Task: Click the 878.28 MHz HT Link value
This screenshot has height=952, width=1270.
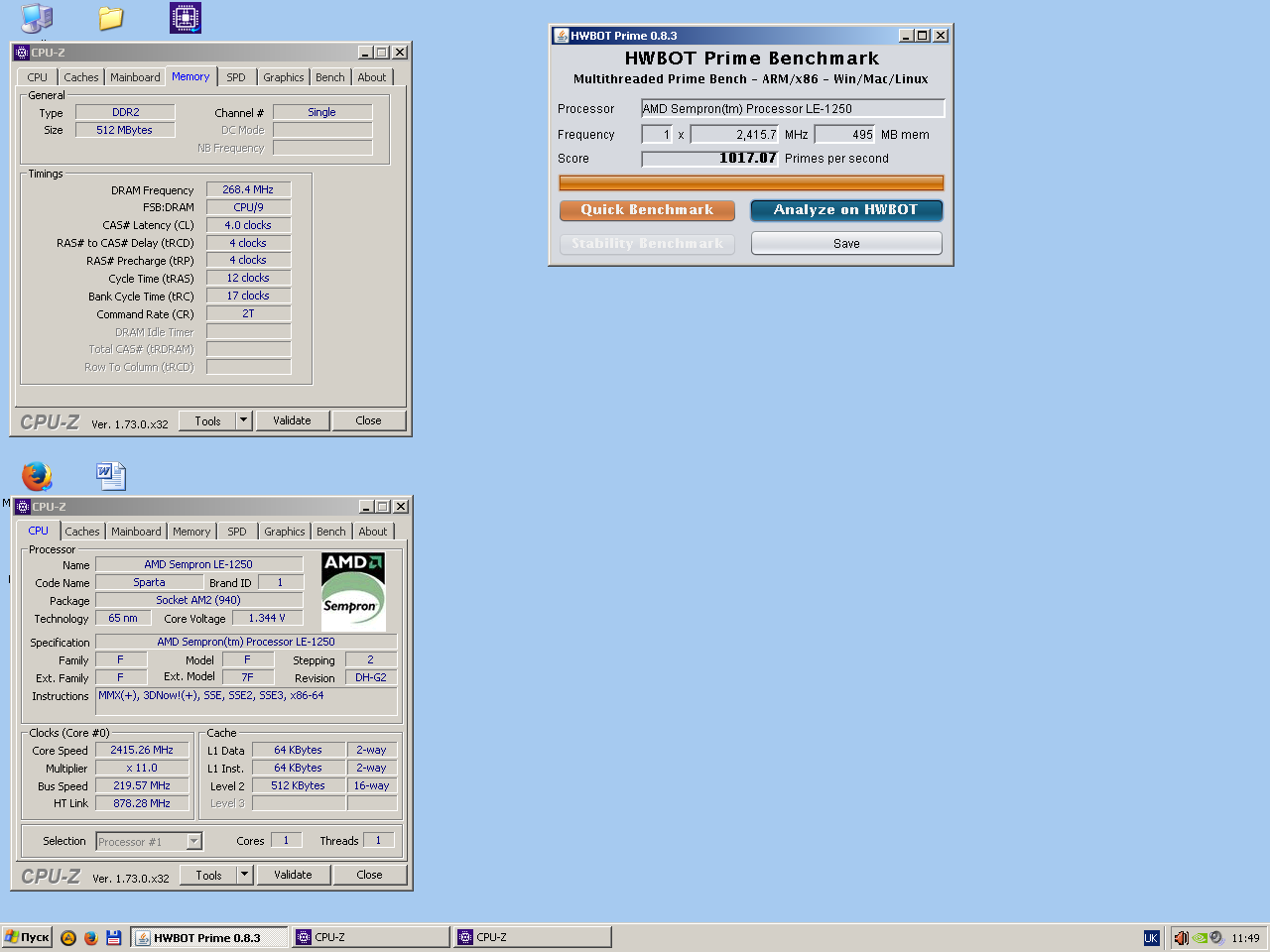Action: tap(142, 803)
